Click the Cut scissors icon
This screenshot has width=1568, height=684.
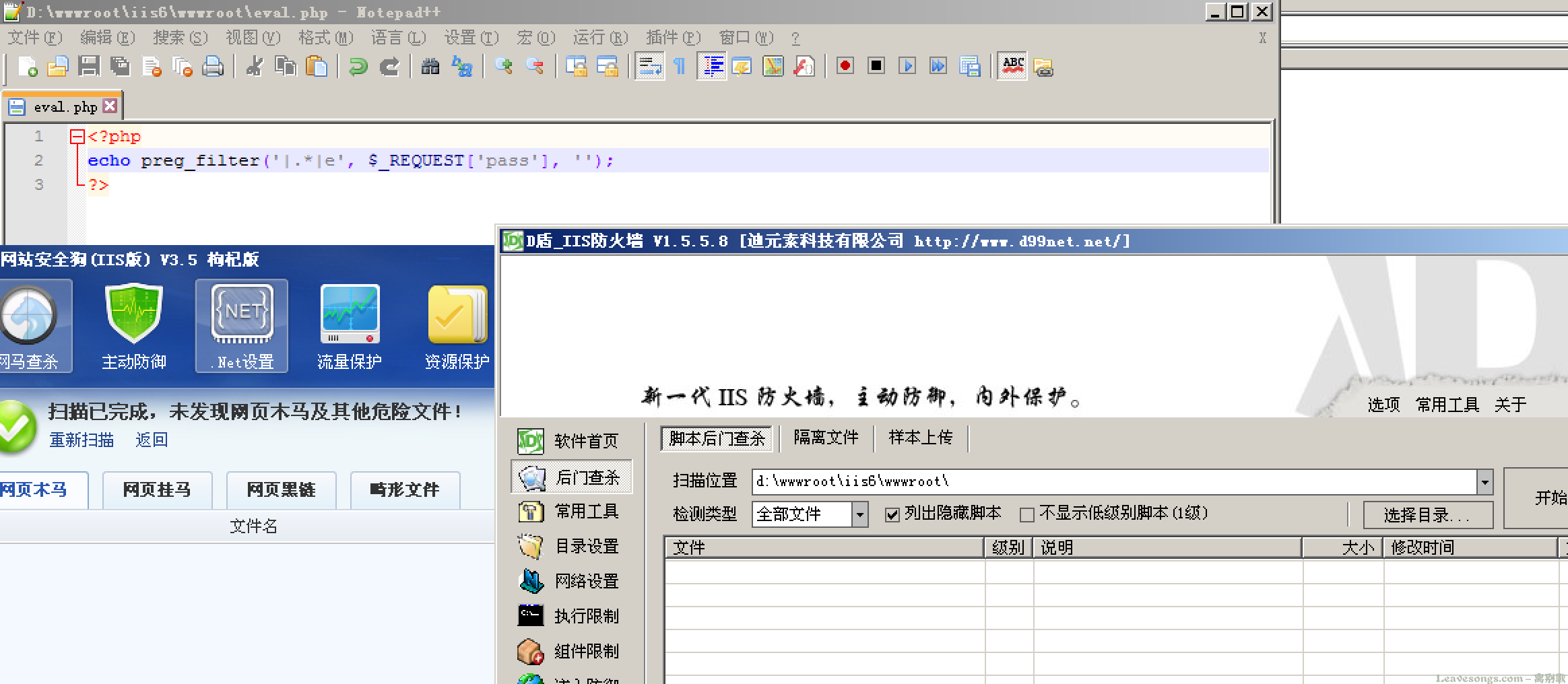click(x=255, y=67)
